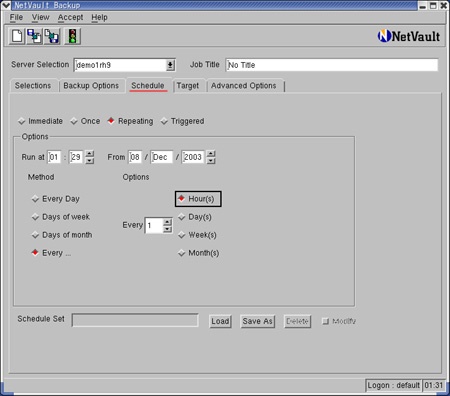Decrease the Every interval value
This screenshot has height=396, width=450.
(167, 229)
